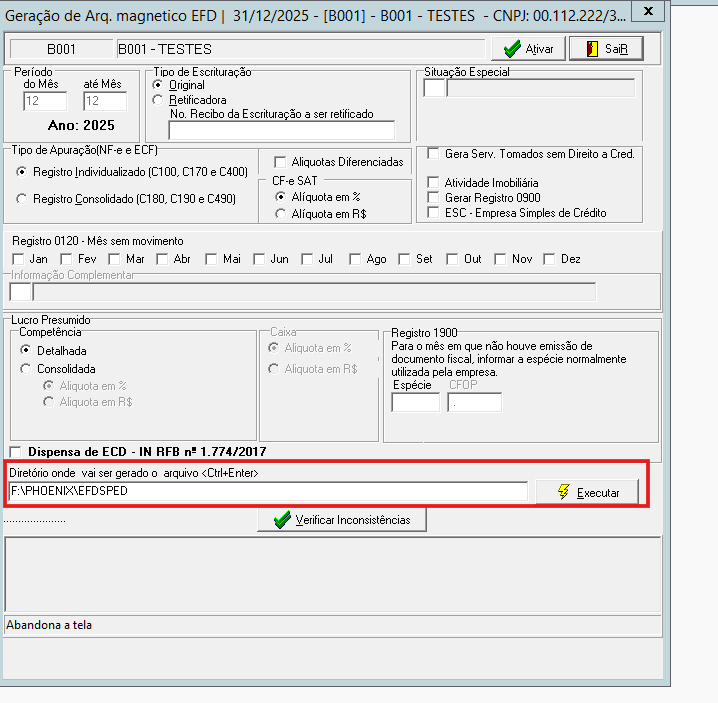Screen dimensions: 718x703
Task: Enable Aliquotas Diferenciadas checkbox
Action: pos(280,162)
